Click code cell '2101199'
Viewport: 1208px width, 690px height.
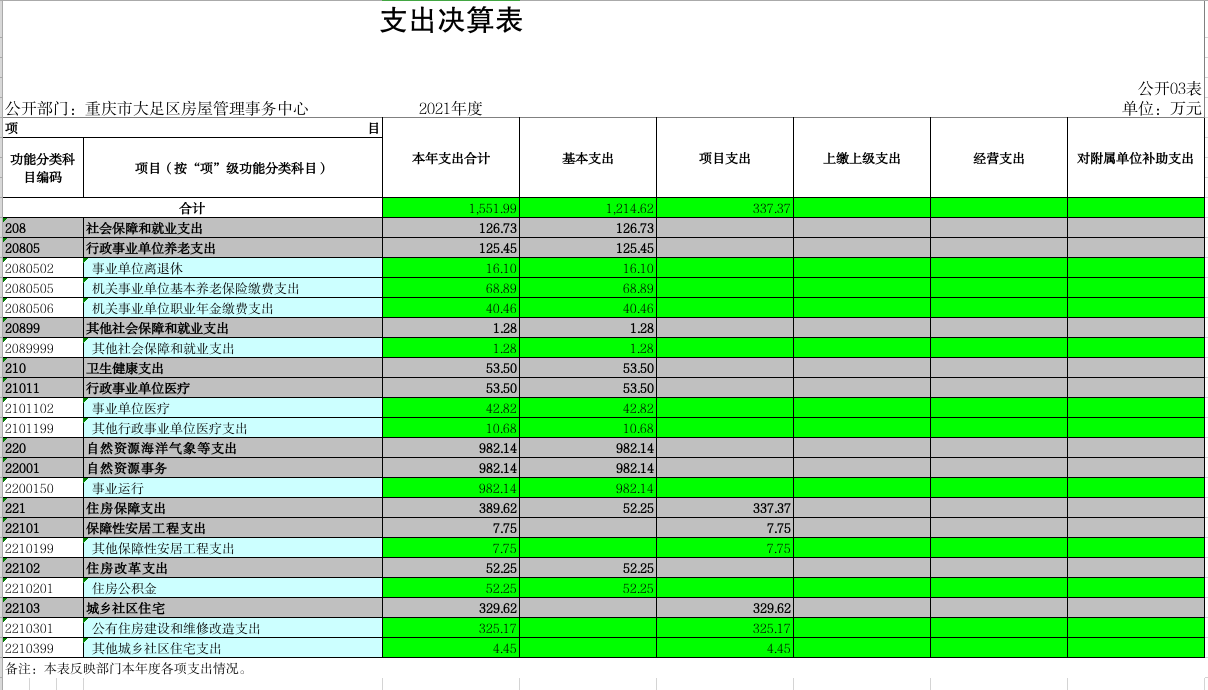point(43,428)
